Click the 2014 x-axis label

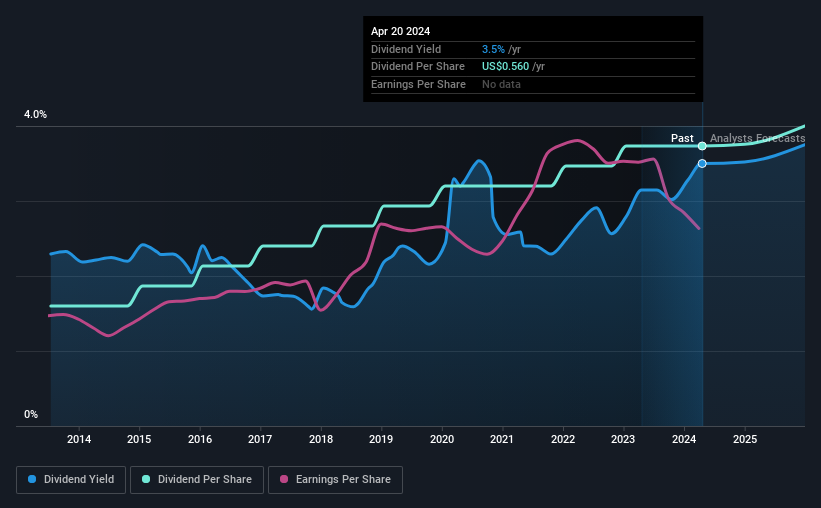79,439
